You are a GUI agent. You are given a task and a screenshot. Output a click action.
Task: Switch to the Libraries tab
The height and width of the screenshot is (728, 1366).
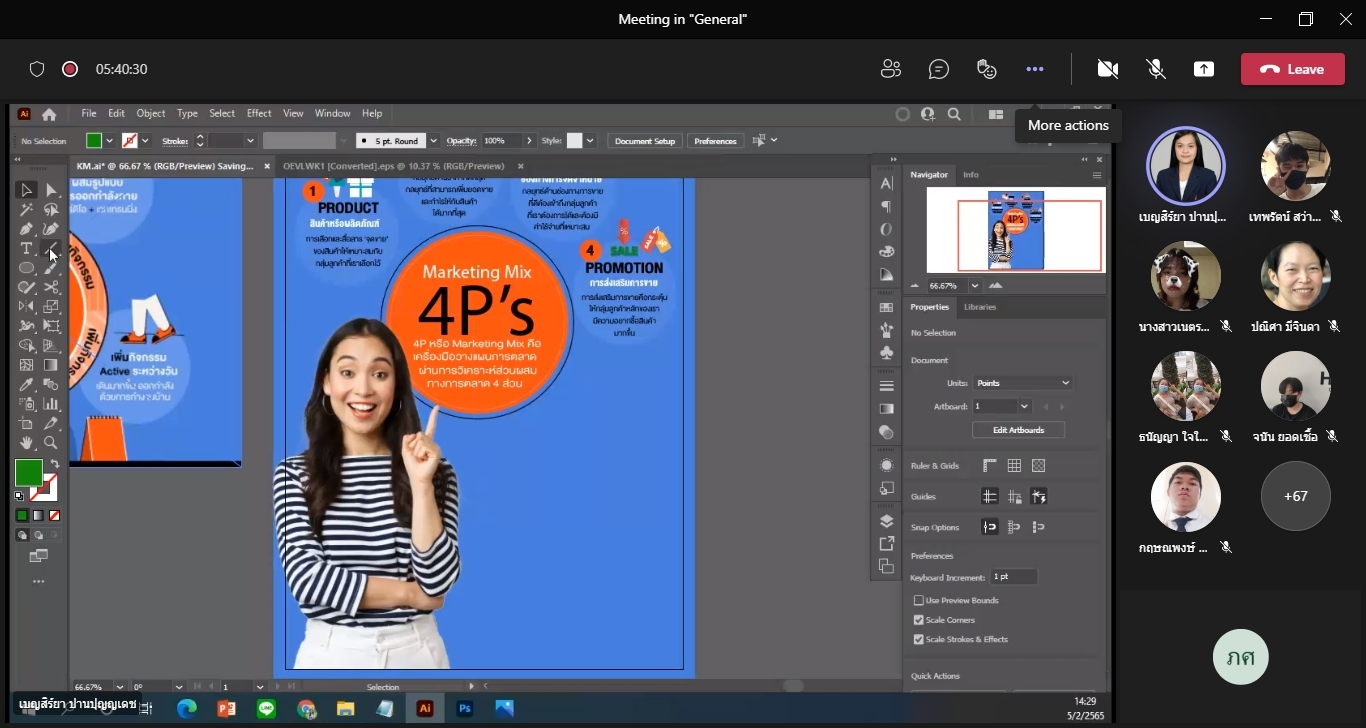pyautogui.click(x=980, y=307)
